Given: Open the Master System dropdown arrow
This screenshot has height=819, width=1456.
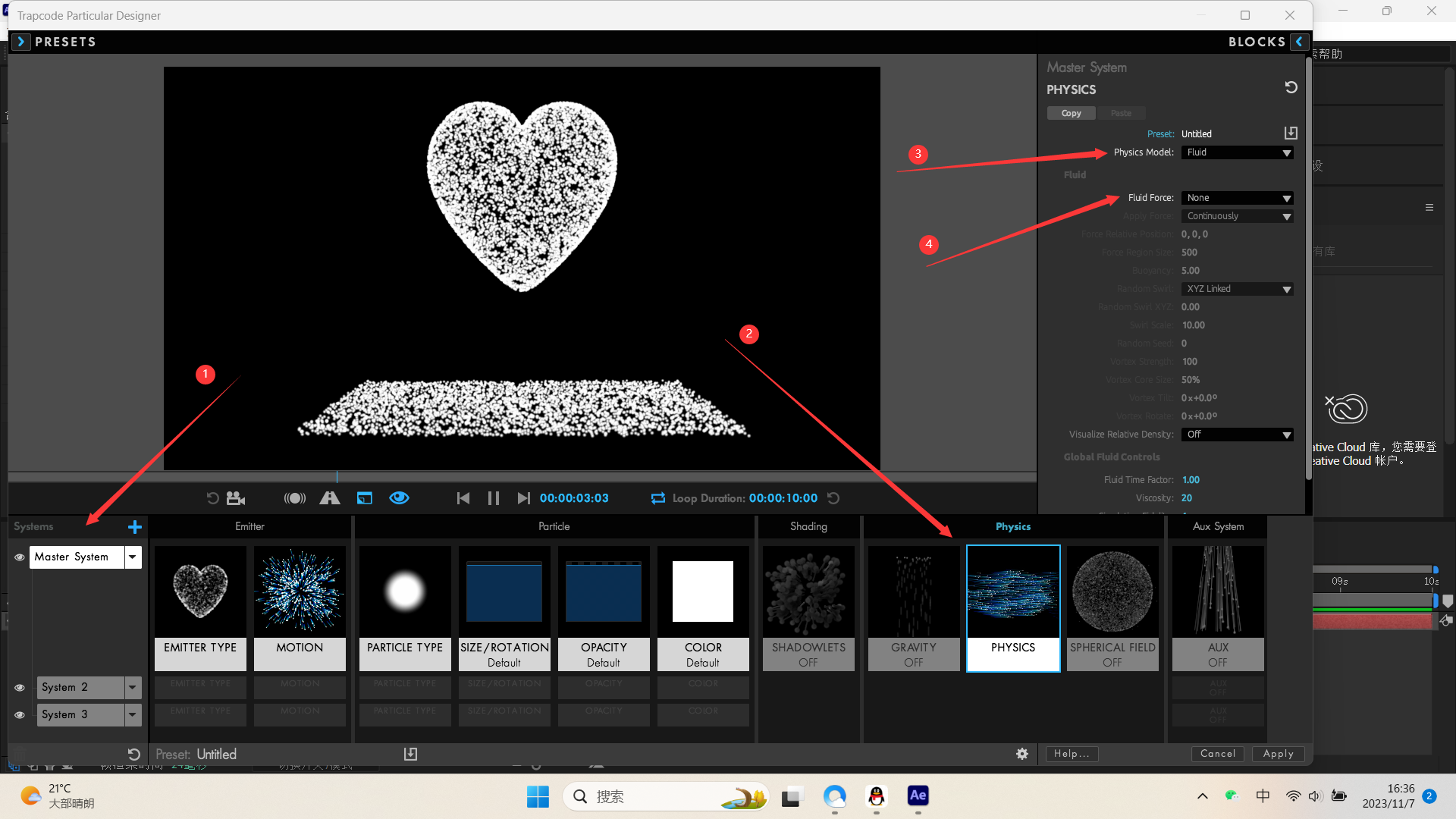Looking at the screenshot, I should pyautogui.click(x=133, y=557).
